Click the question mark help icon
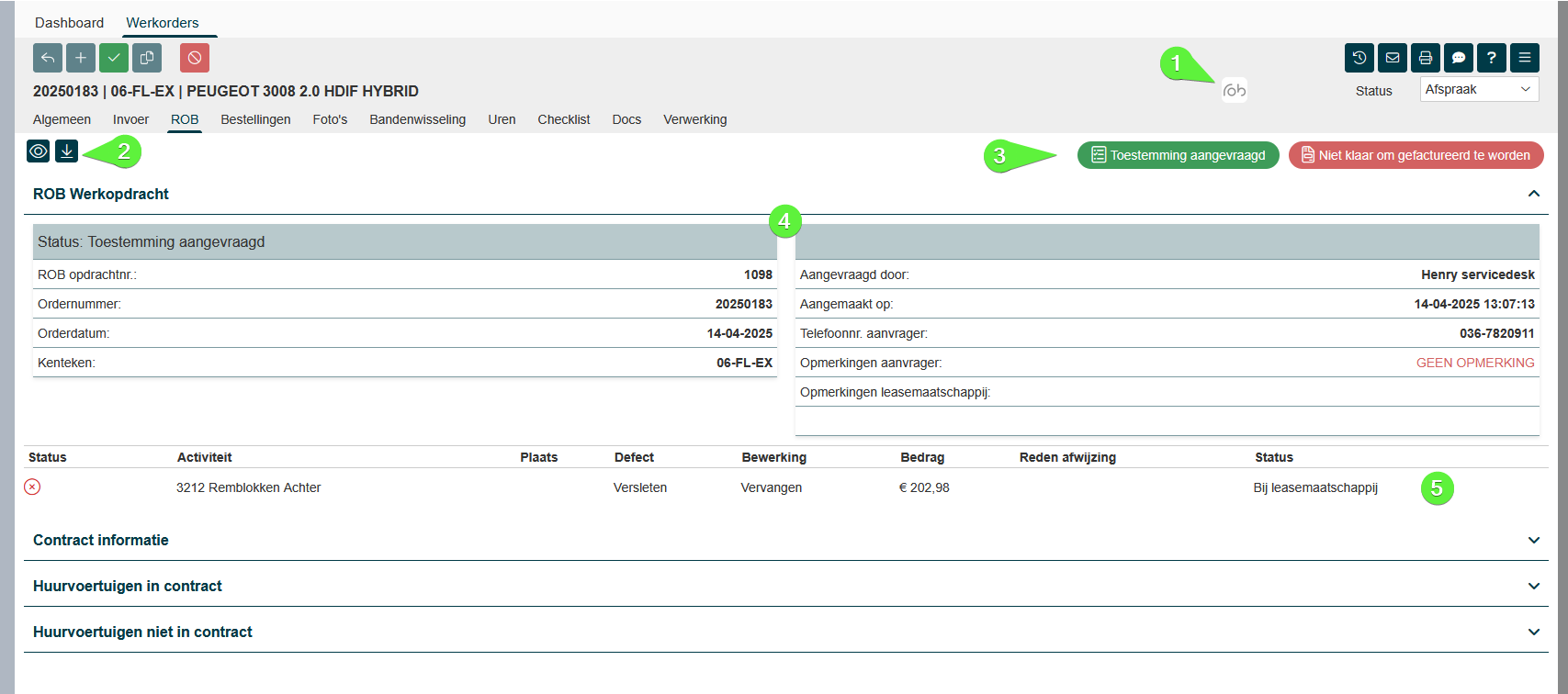The height and width of the screenshot is (694, 1568). [1492, 58]
